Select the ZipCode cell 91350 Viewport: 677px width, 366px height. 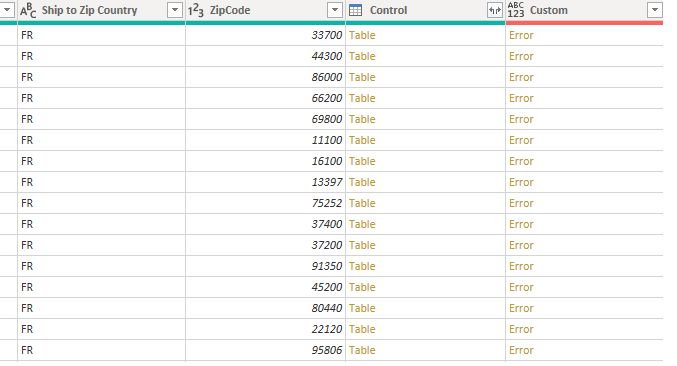266,266
